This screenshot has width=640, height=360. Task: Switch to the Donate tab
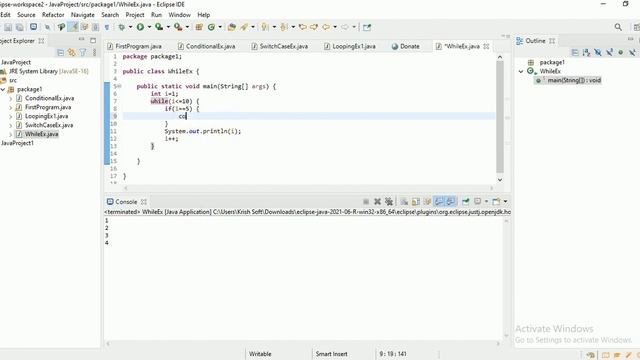[406, 47]
